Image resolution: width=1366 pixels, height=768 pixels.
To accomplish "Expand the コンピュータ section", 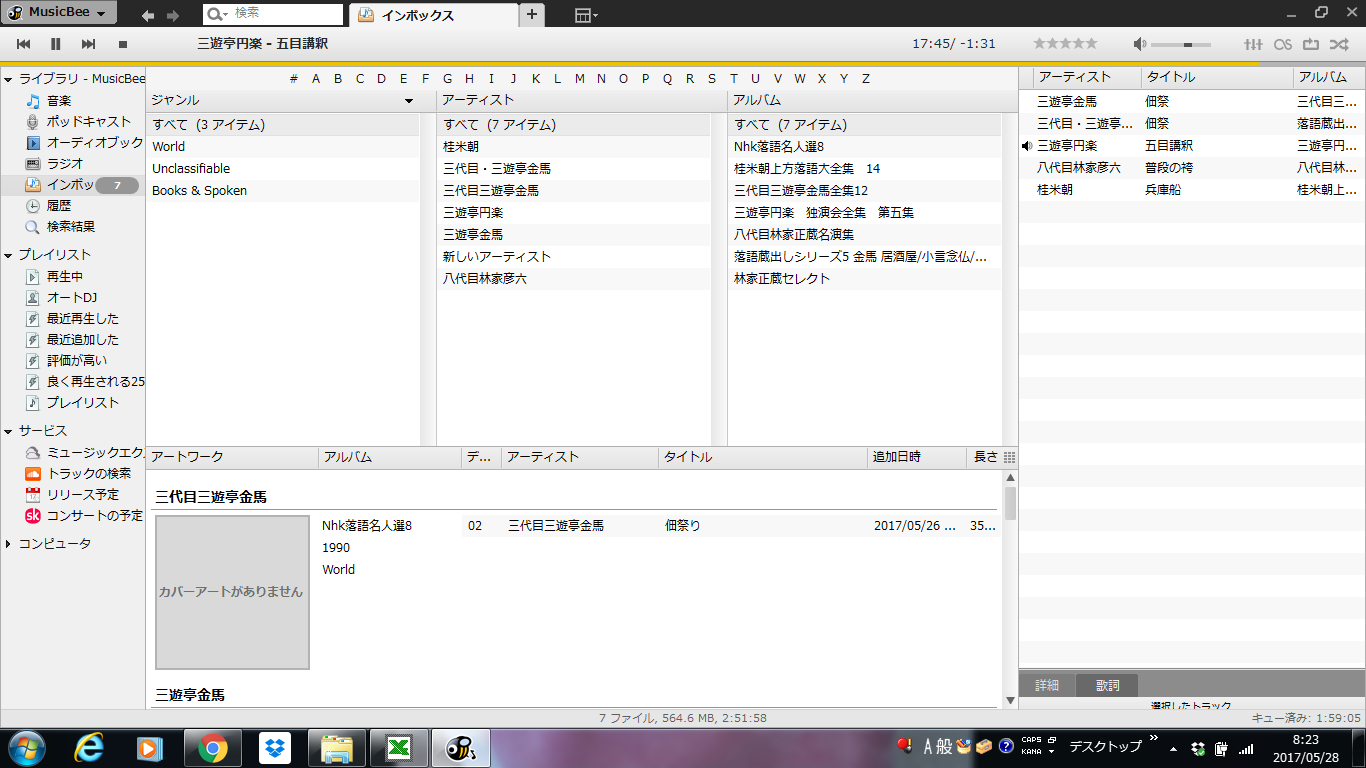I will click(9, 544).
